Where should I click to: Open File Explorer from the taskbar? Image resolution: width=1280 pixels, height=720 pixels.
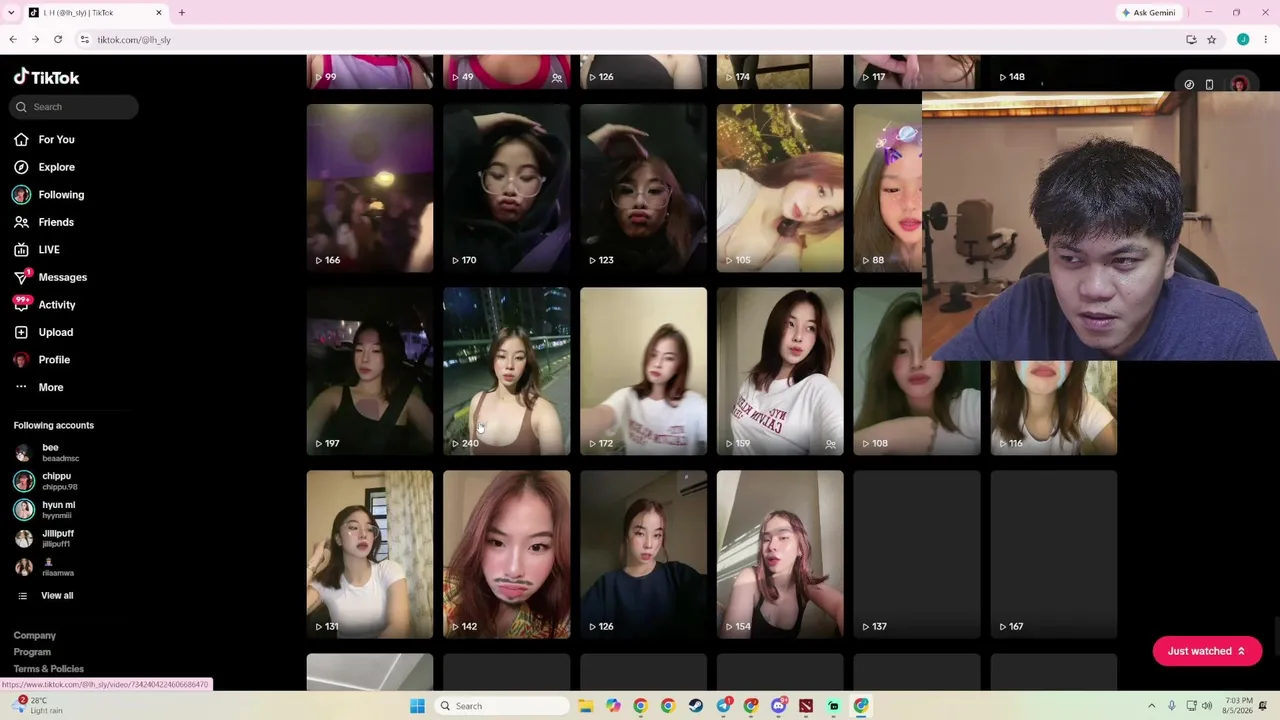[x=585, y=706]
